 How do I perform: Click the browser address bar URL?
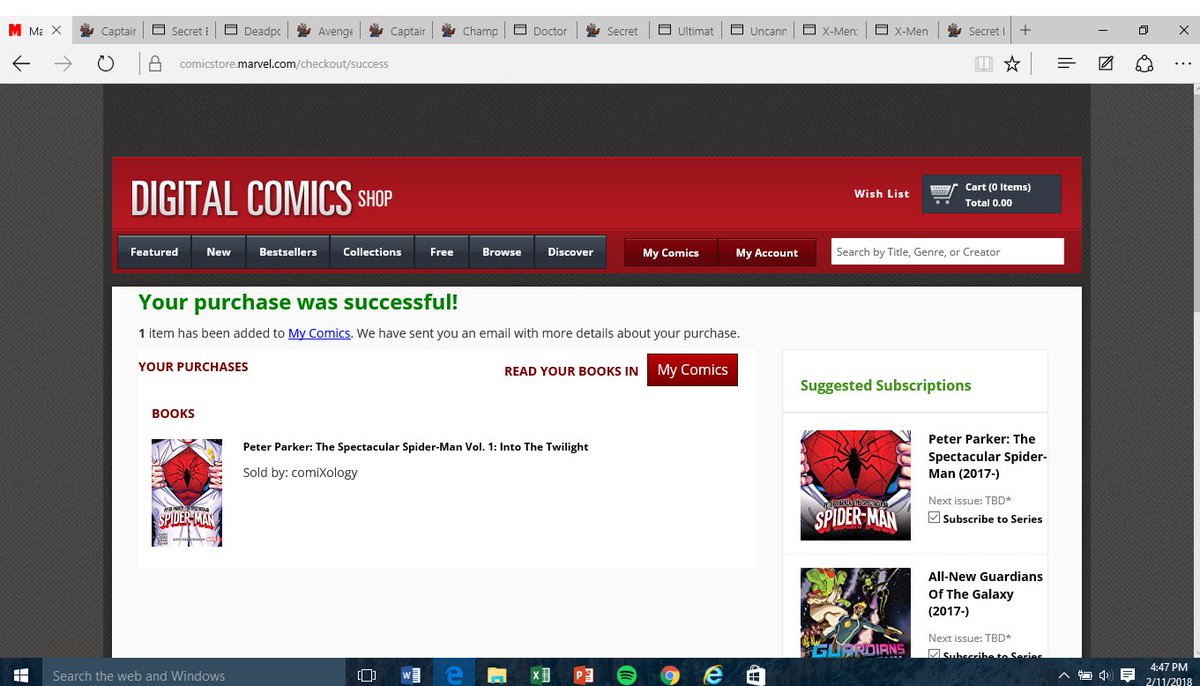click(284, 64)
